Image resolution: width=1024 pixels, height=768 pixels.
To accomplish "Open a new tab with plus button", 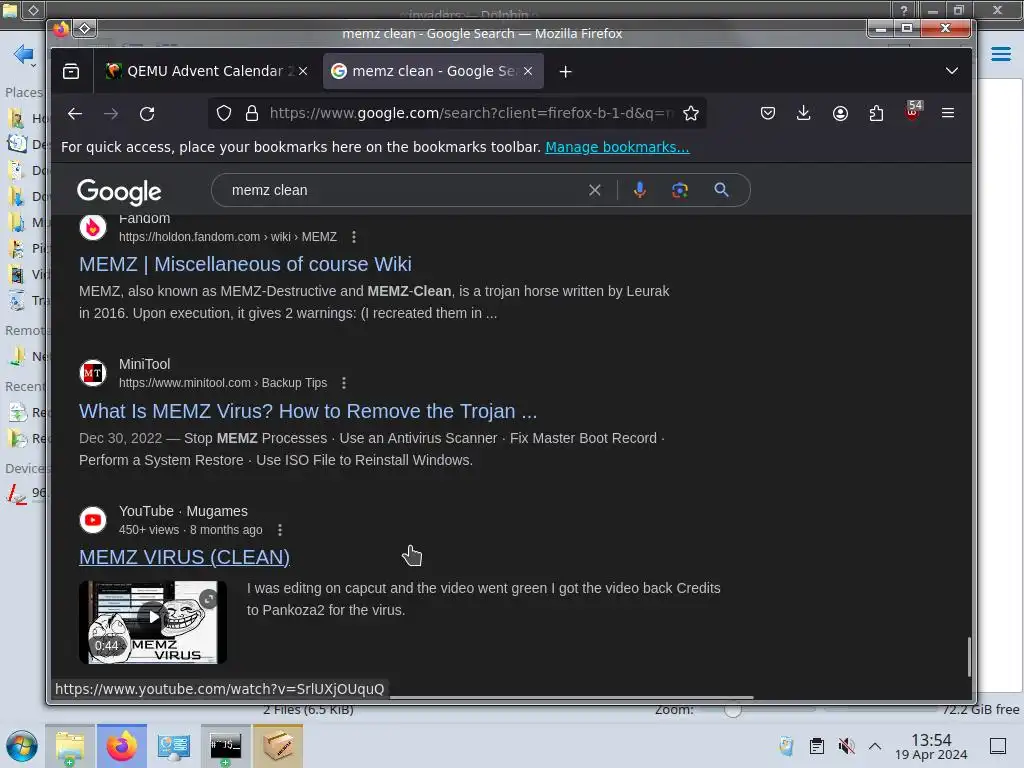I will pyautogui.click(x=566, y=72).
